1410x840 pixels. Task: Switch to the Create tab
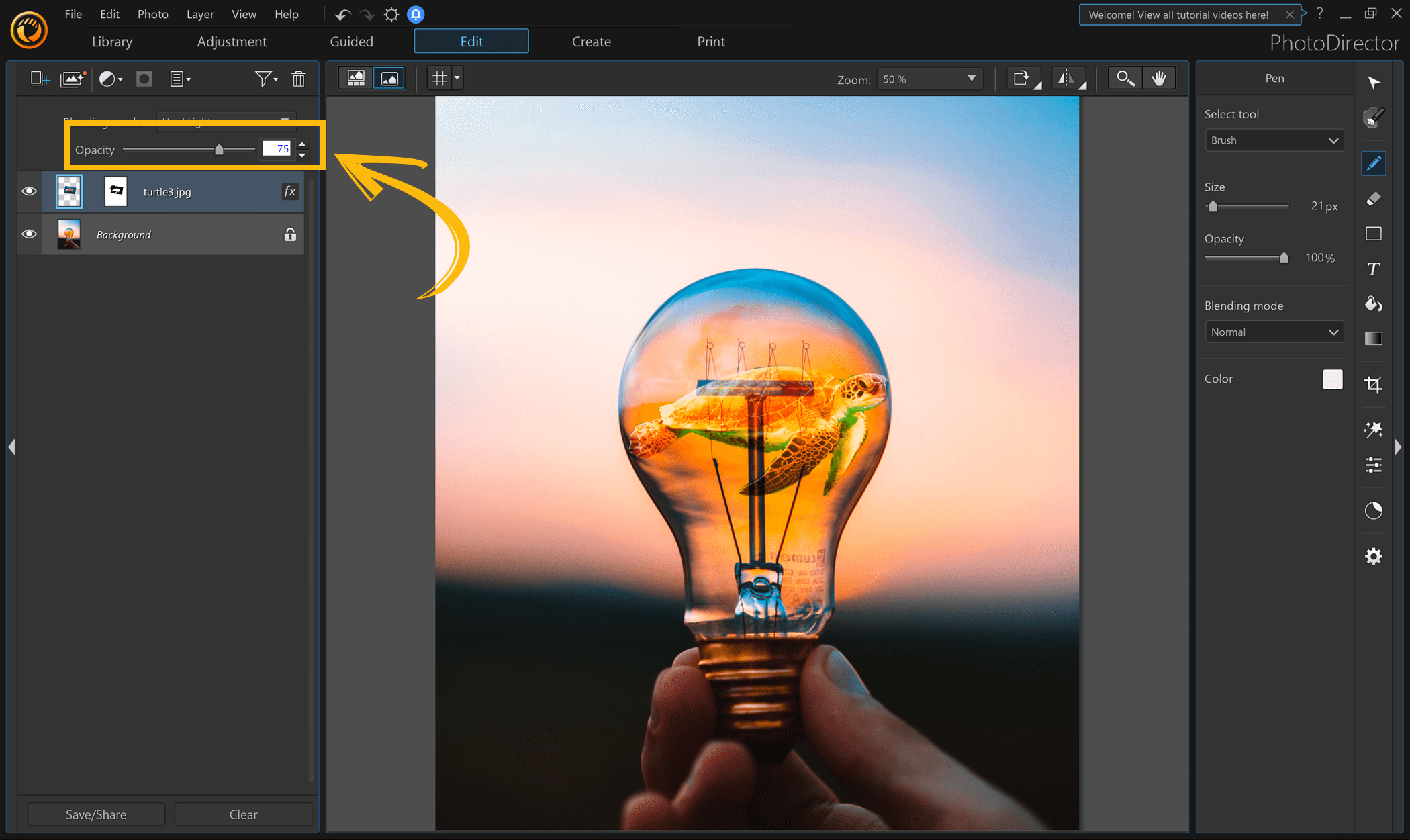[x=591, y=41]
